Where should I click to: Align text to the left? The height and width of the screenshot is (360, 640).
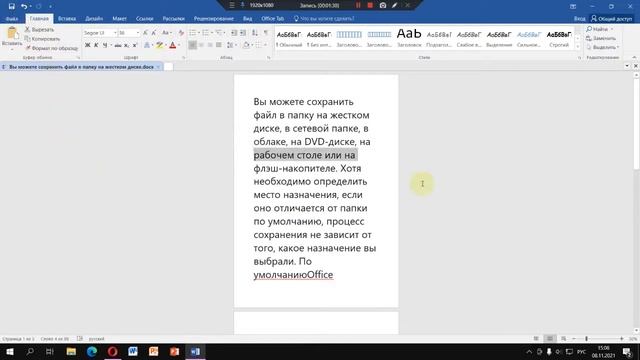pos(192,45)
